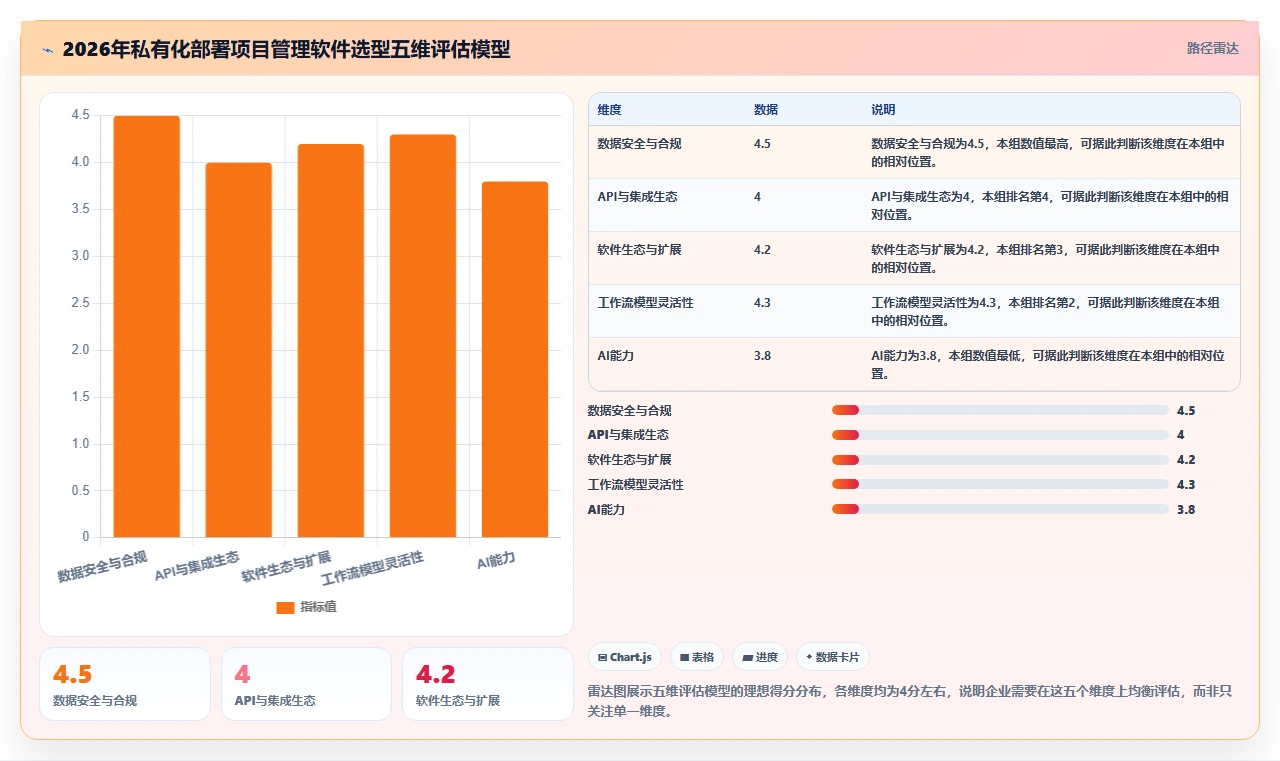Click table cell 工作流模型灵活性
The image size is (1280, 761).
point(645,303)
